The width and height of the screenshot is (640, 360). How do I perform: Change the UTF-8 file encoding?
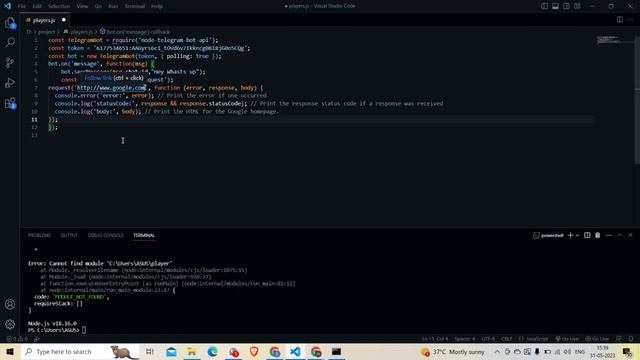coord(488,339)
